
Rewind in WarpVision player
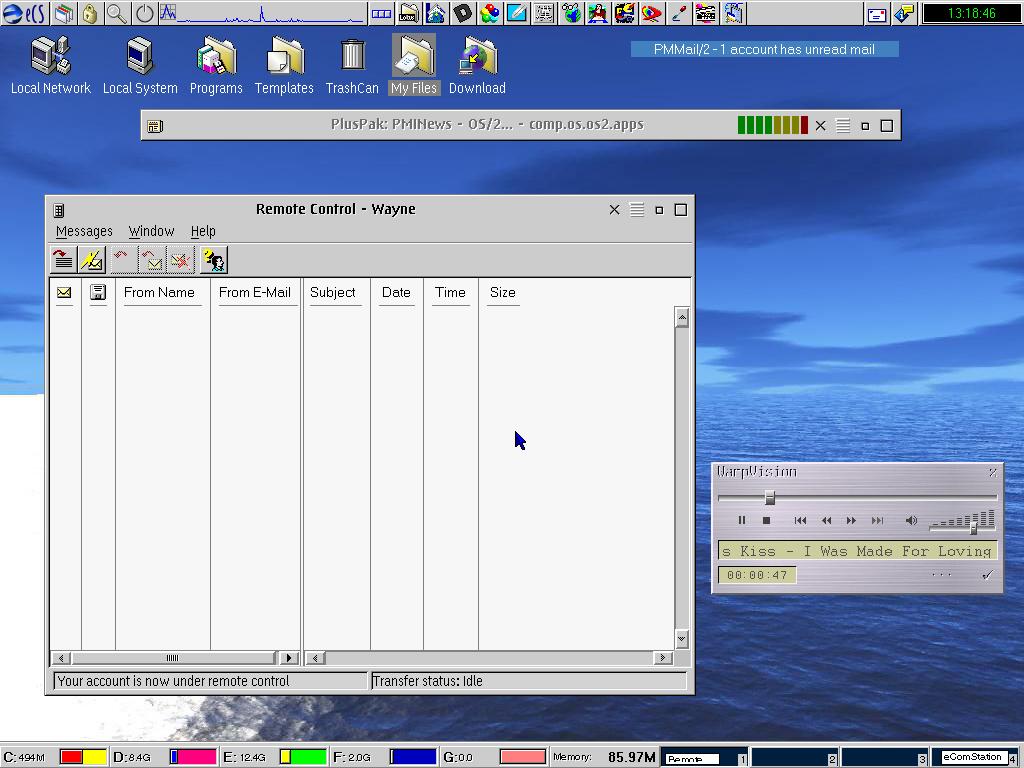coord(826,520)
